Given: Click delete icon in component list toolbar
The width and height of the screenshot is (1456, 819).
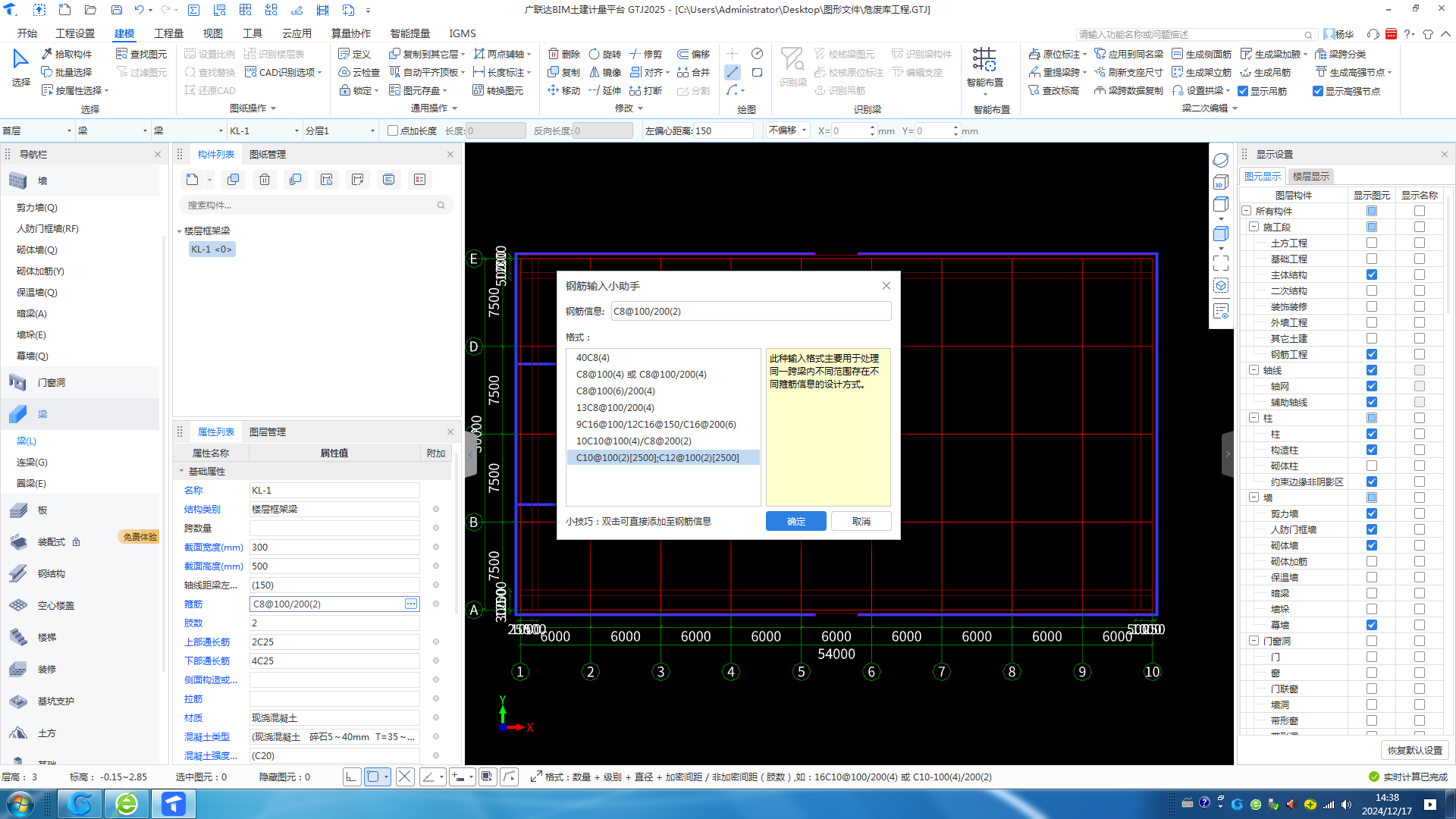Looking at the screenshot, I should [265, 180].
